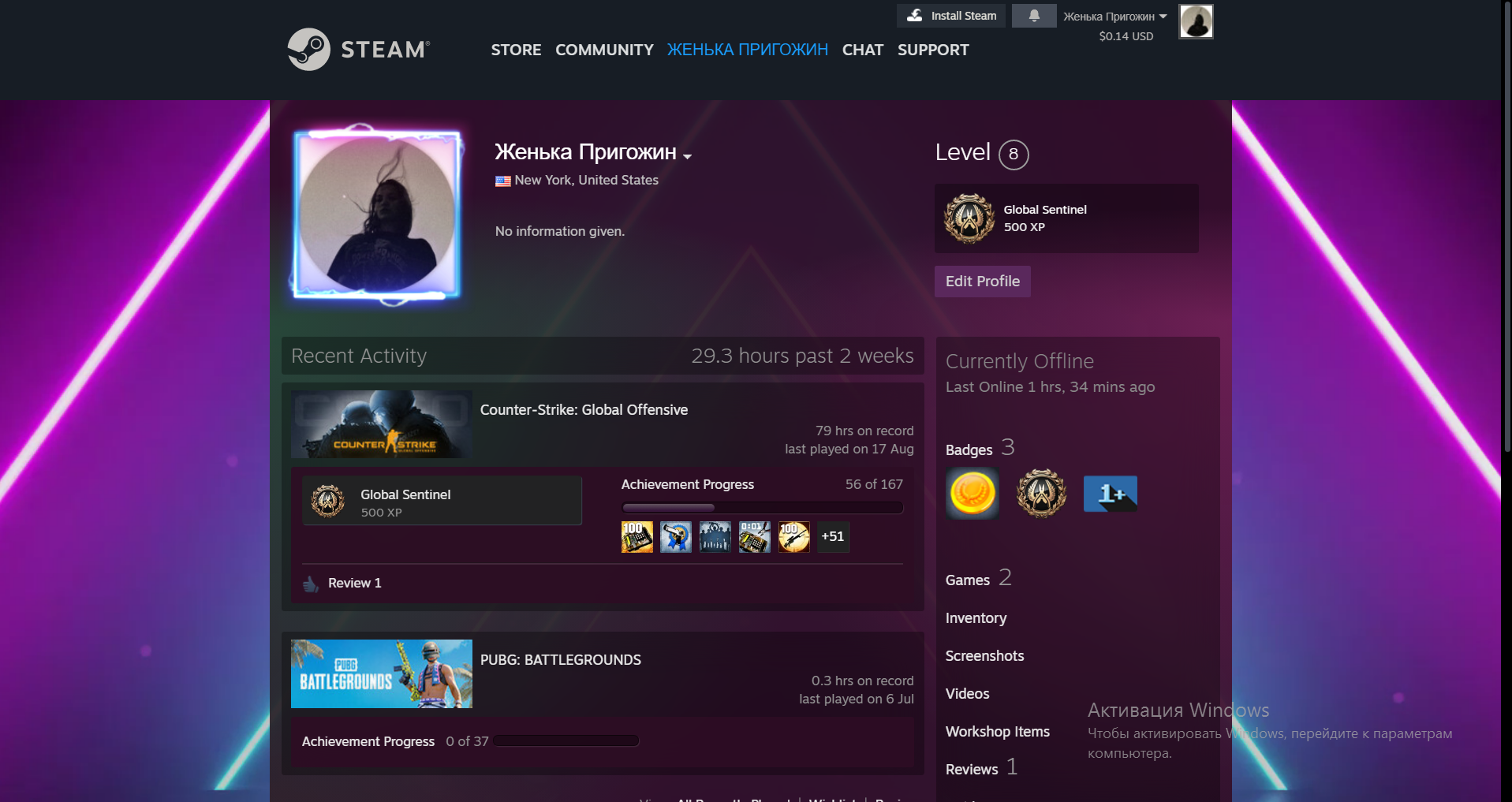Click the Level 8 circle badge
The height and width of the screenshot is (802, 1512).
click(x=1014, y=154)
